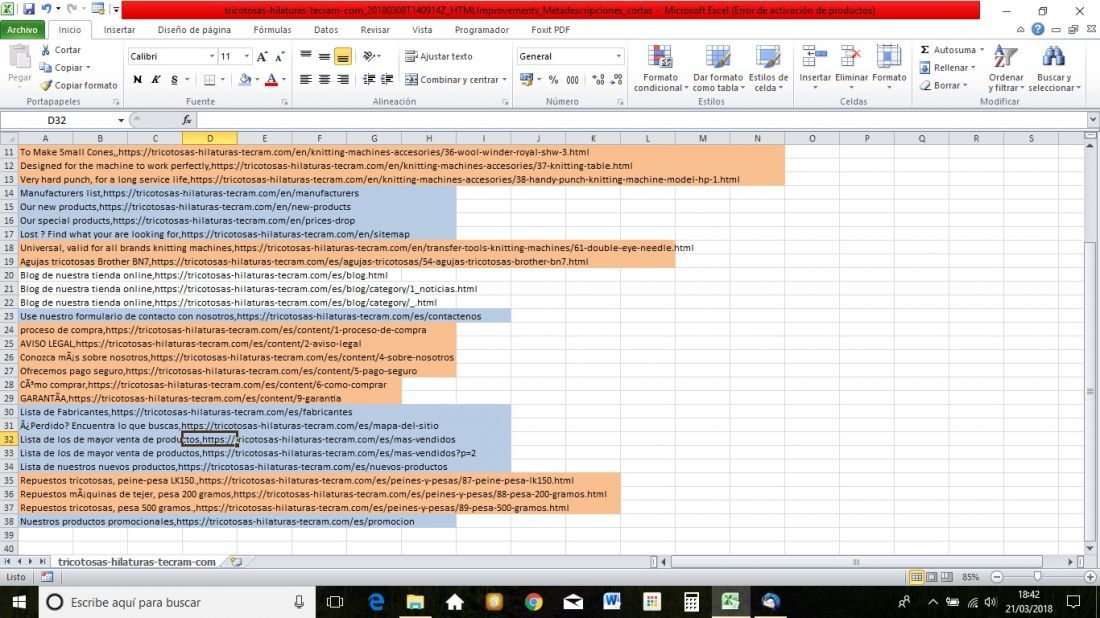This screenshot has height=618, width=1100.
Task: Switch to the Insertar tab
Action: [119, 29]
